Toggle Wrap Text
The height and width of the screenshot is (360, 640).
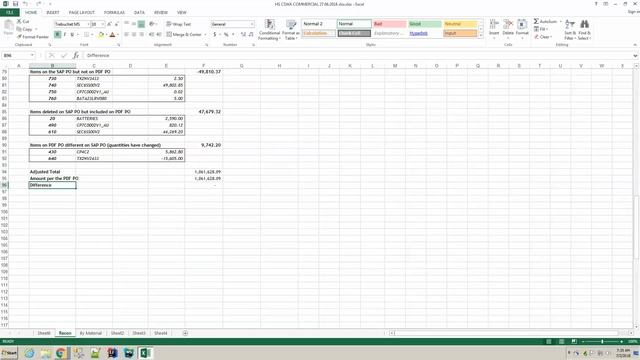pos(179,24)
